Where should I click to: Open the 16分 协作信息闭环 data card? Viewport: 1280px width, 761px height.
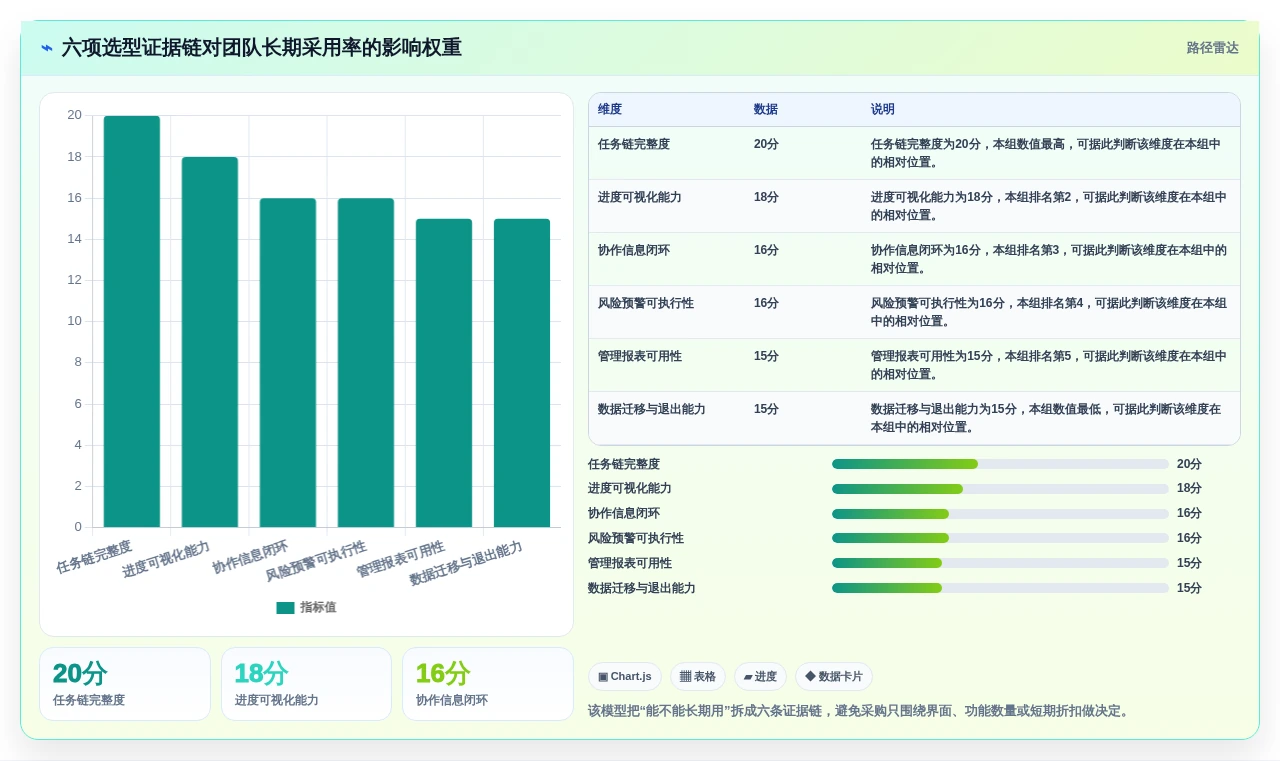tap(488, 684)
